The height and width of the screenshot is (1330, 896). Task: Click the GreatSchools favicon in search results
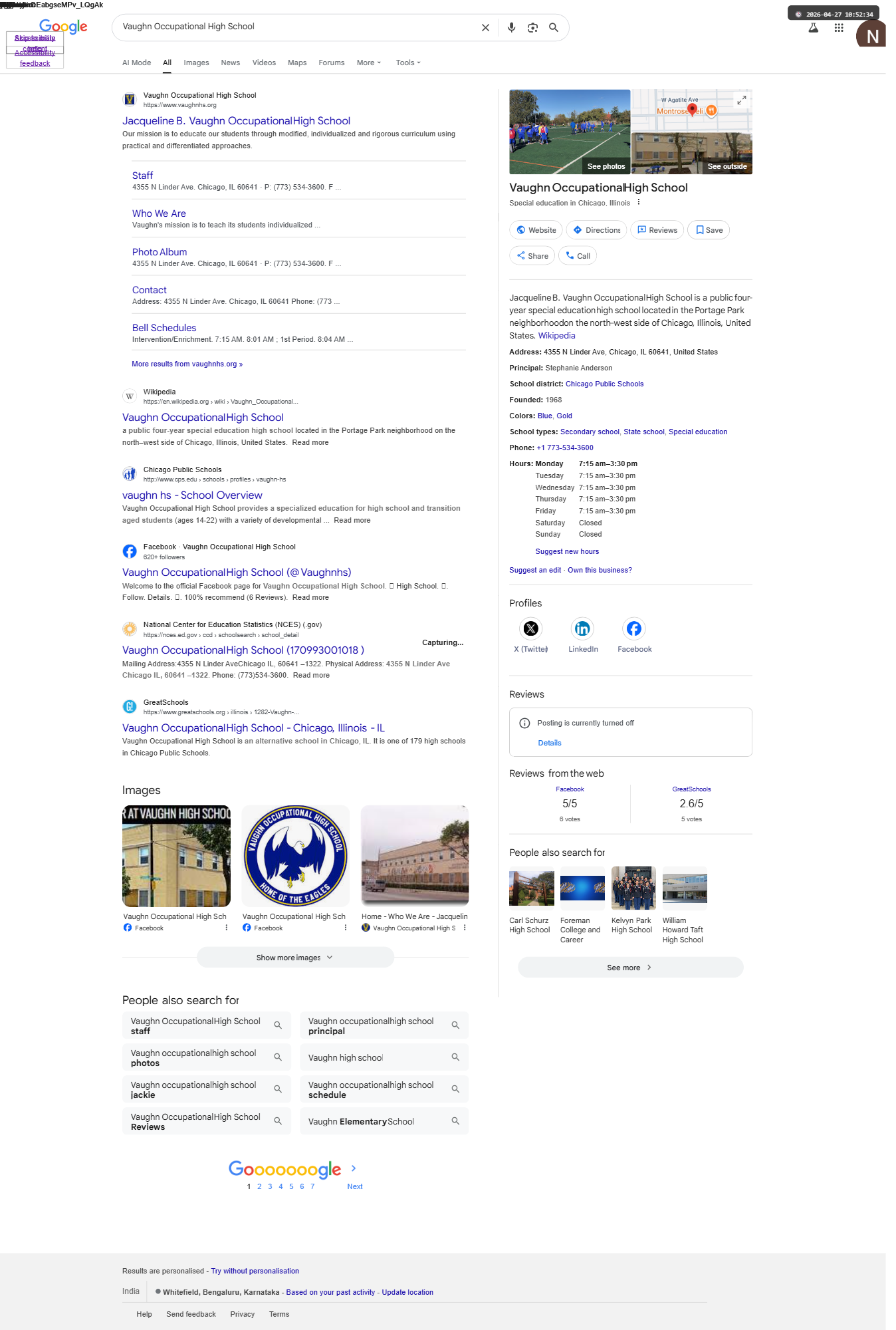[x=130, y=707]
